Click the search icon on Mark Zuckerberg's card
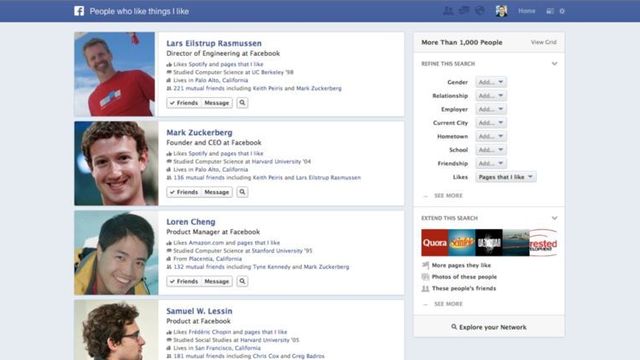The height and width of the screenshot is (360, 640). point(242,192)
